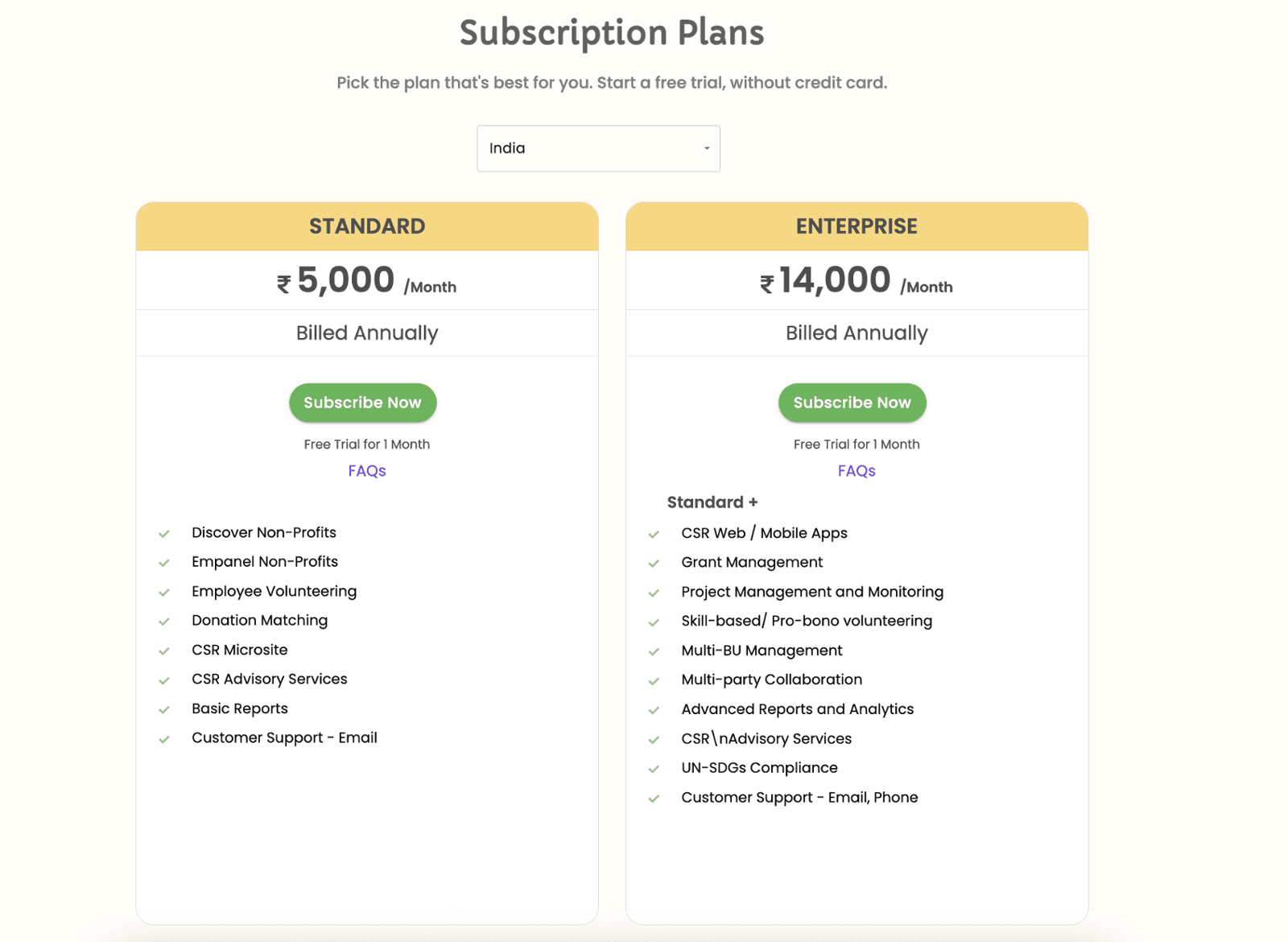The height and width of the screenshot is (942, 1288).
Task: Open the India country dropdown
Action: 598,148
